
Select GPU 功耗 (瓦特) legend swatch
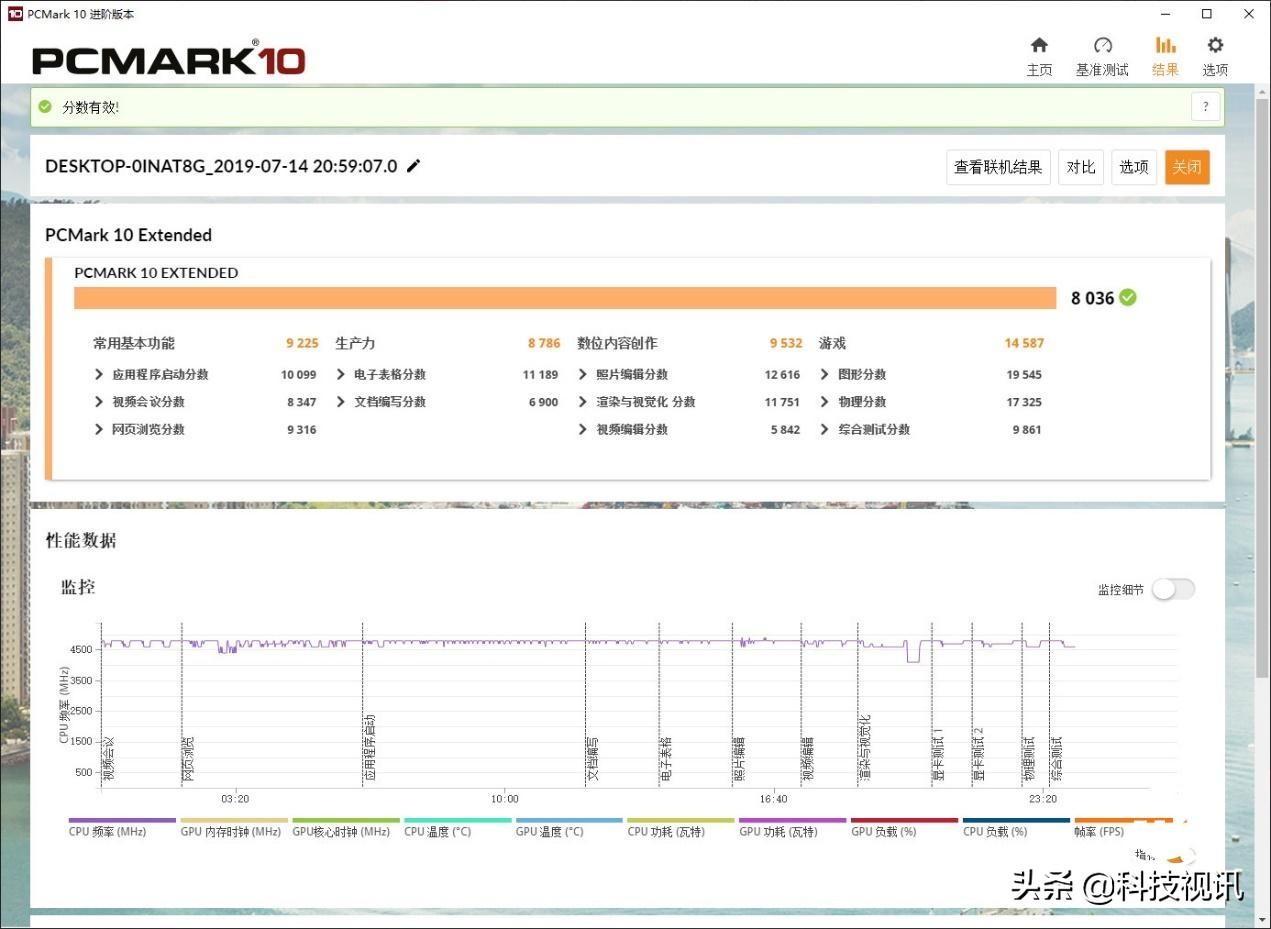pyautogui.click(x=793, y=820)
